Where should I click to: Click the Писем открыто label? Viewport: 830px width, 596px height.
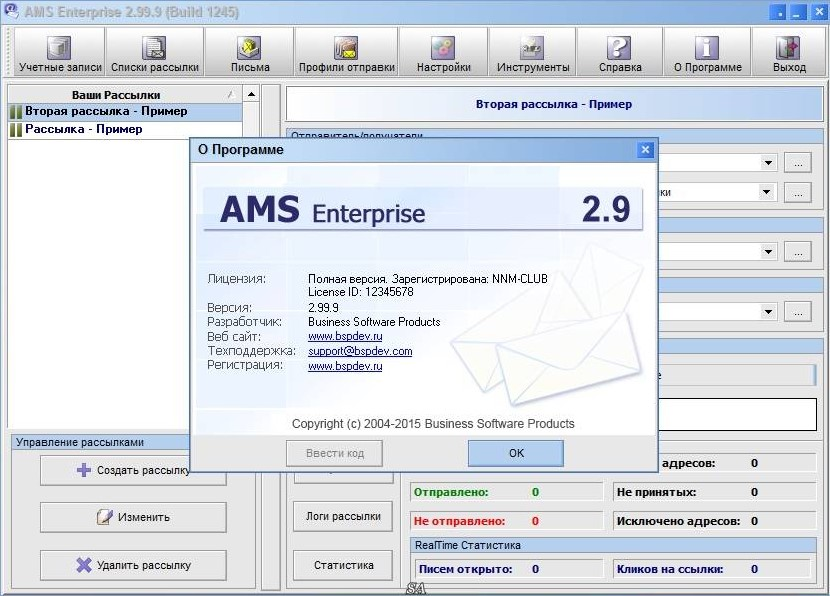click(x=465, y=570)
